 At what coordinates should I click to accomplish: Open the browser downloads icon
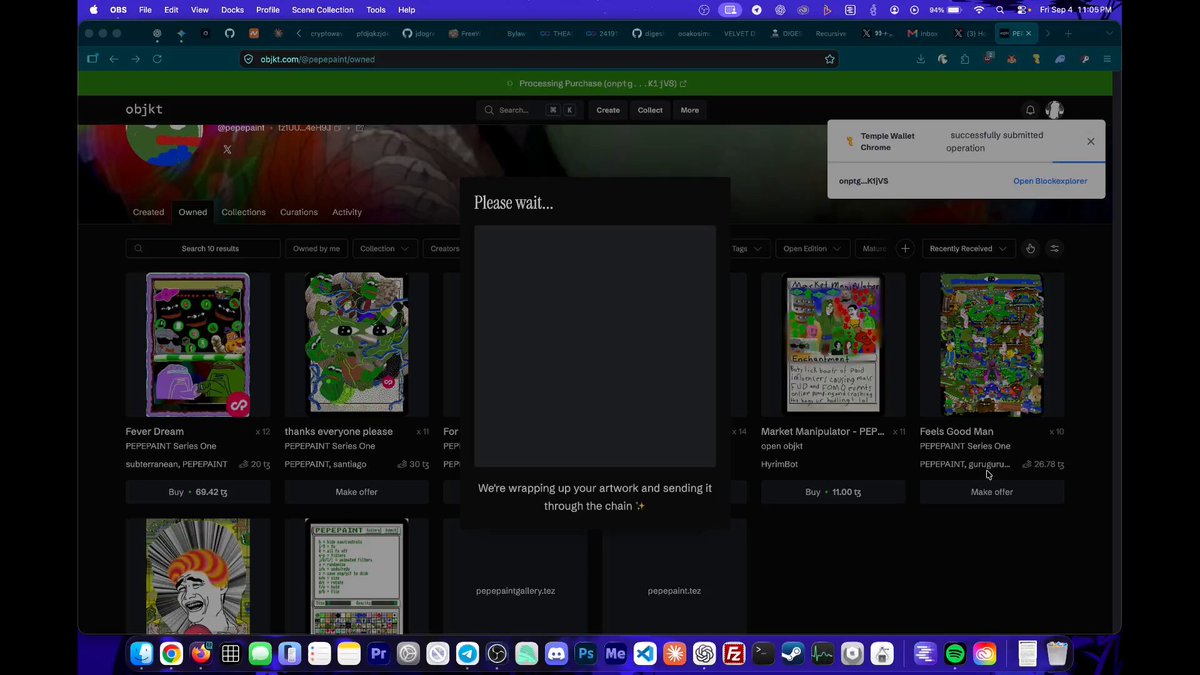920,59
